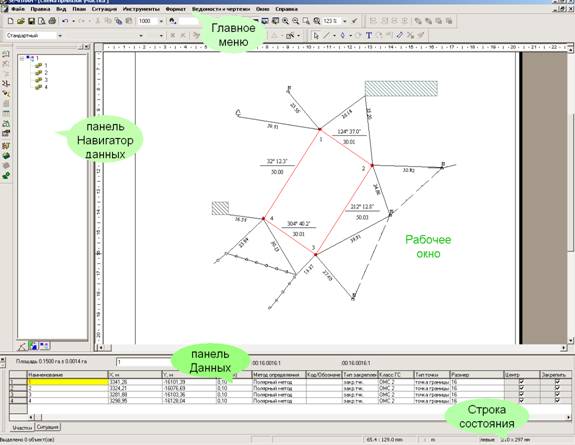Select the line drawing tool
This screenshot has width=575, height=445.
[326, 36]
